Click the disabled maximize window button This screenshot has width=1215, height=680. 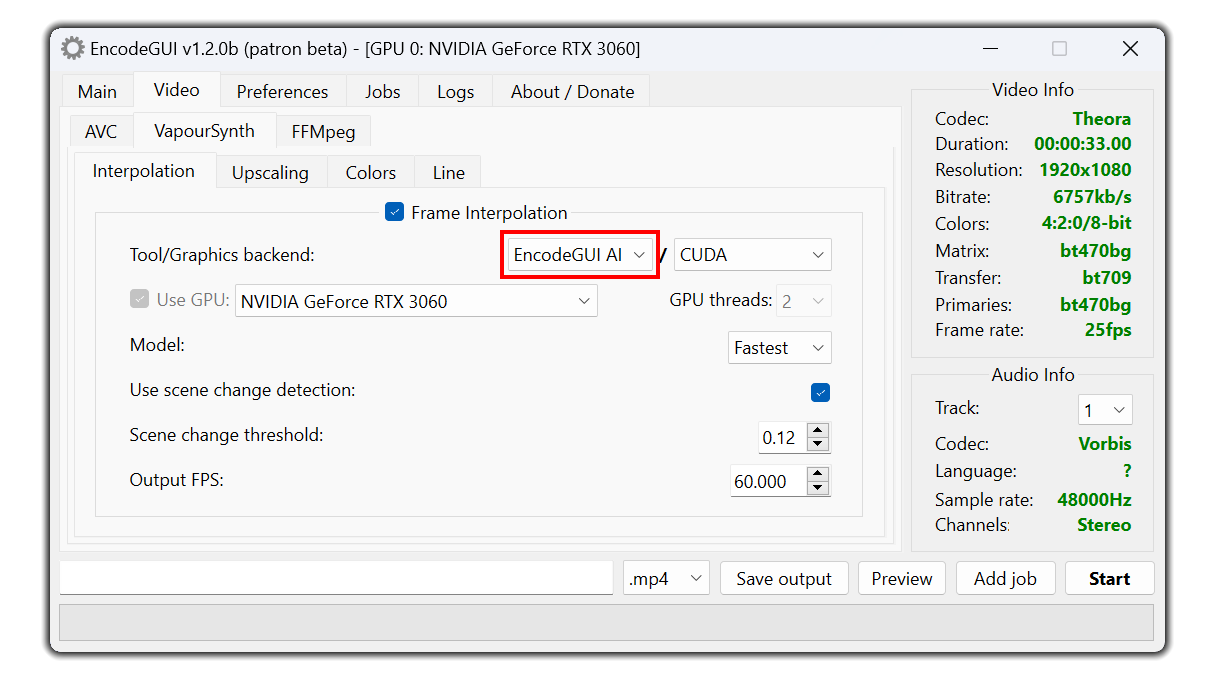pyautogui.click(x=1059, y=48)
